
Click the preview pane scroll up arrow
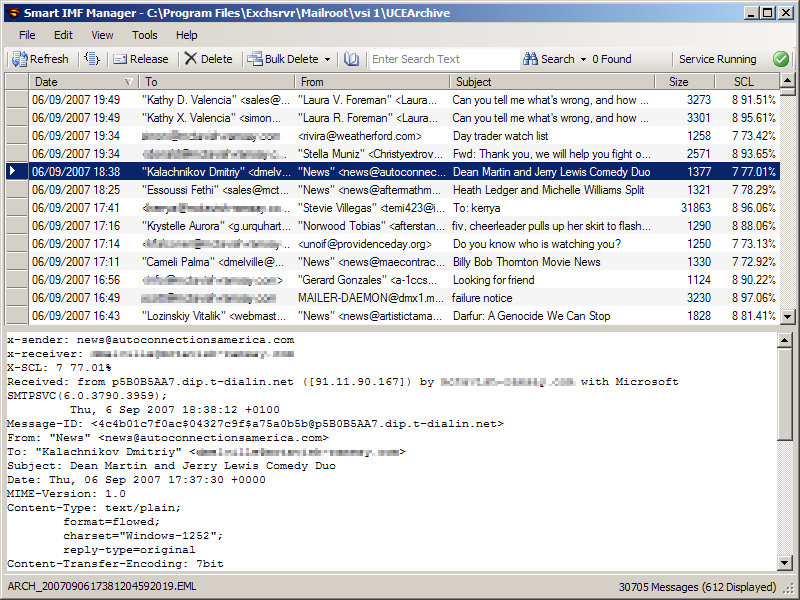pyautogui.click(x=785, y=340)
